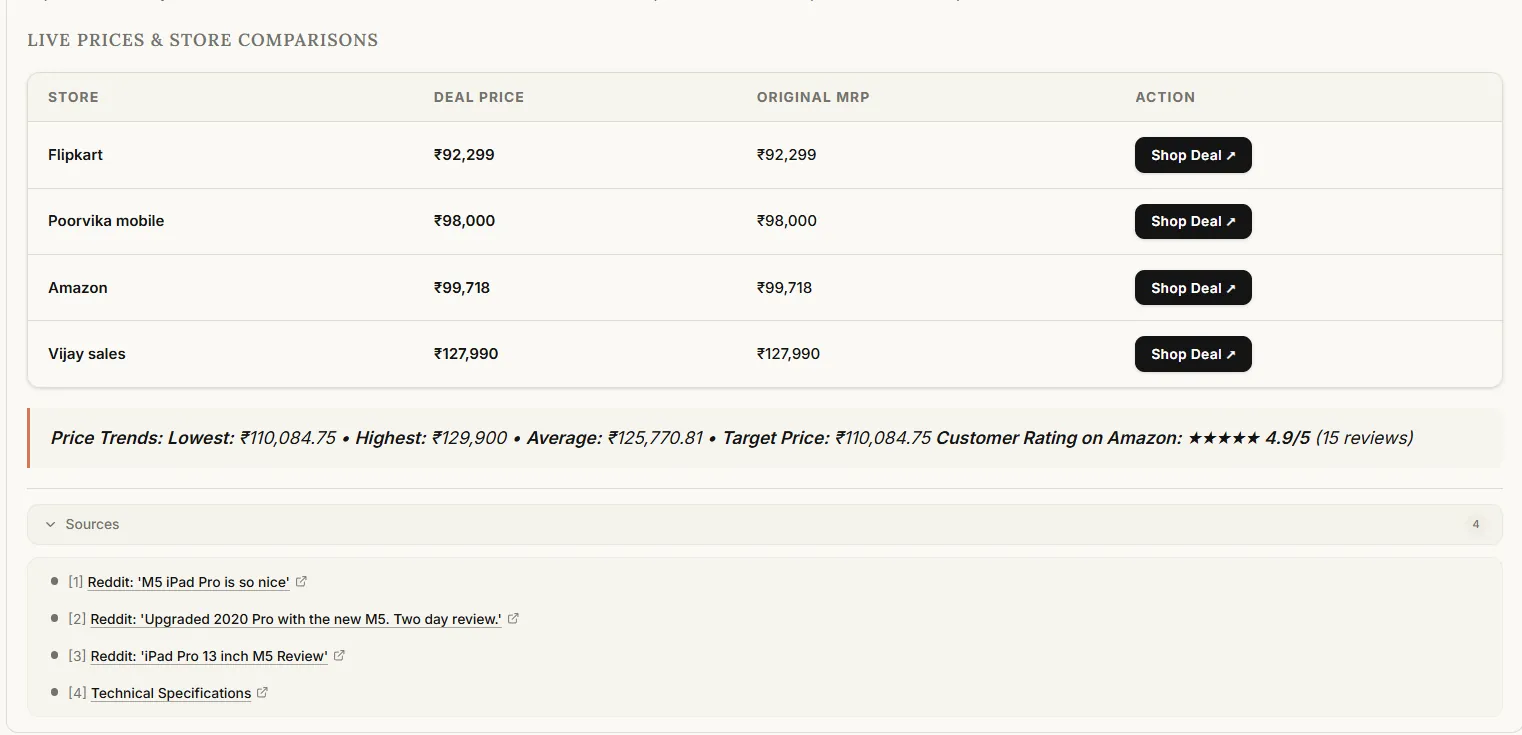Click external-link icon beside Technical Specifications
This screenshot has width=1522, height=735.
[263, 692]
